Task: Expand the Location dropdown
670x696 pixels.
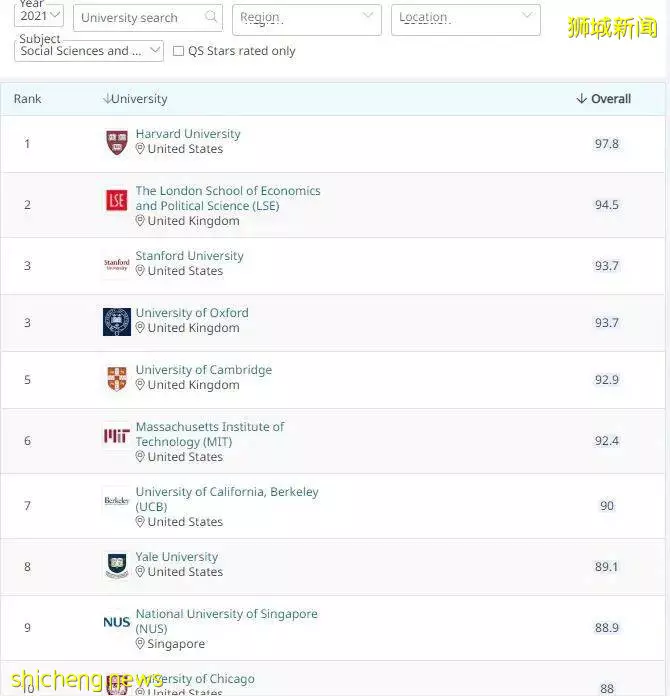Action: tap(465, 19)
